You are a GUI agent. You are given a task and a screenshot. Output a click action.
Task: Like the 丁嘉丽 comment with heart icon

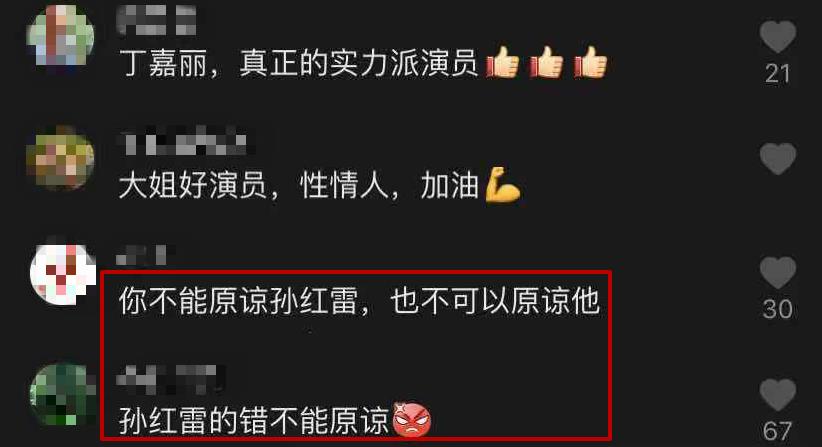pos(778,37)
